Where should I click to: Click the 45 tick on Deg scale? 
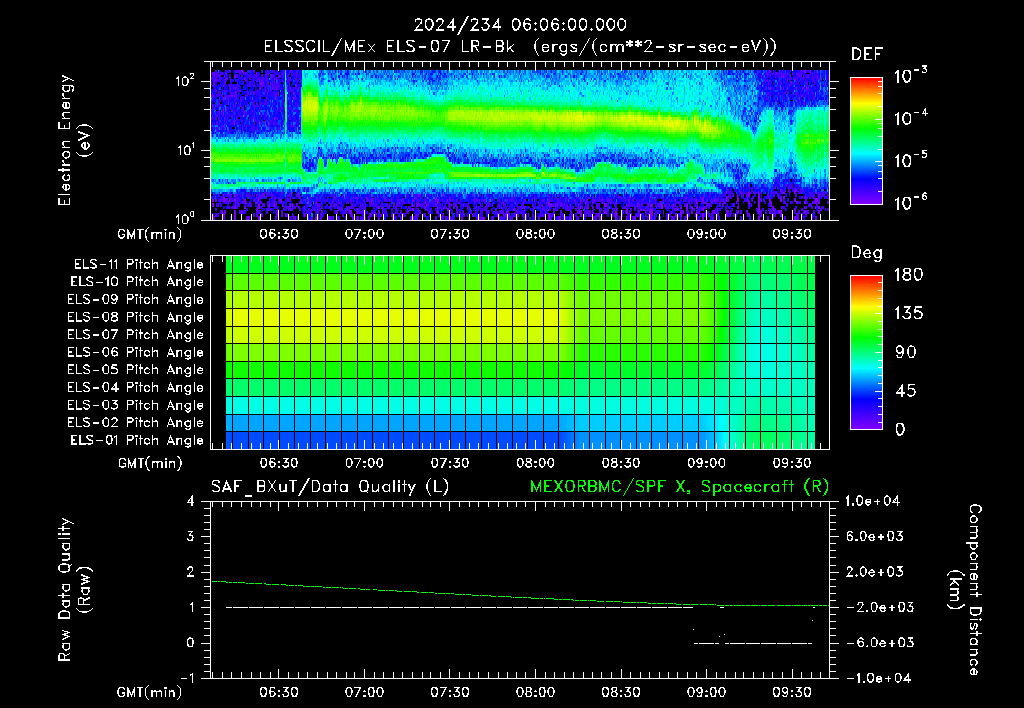[906, 391]
